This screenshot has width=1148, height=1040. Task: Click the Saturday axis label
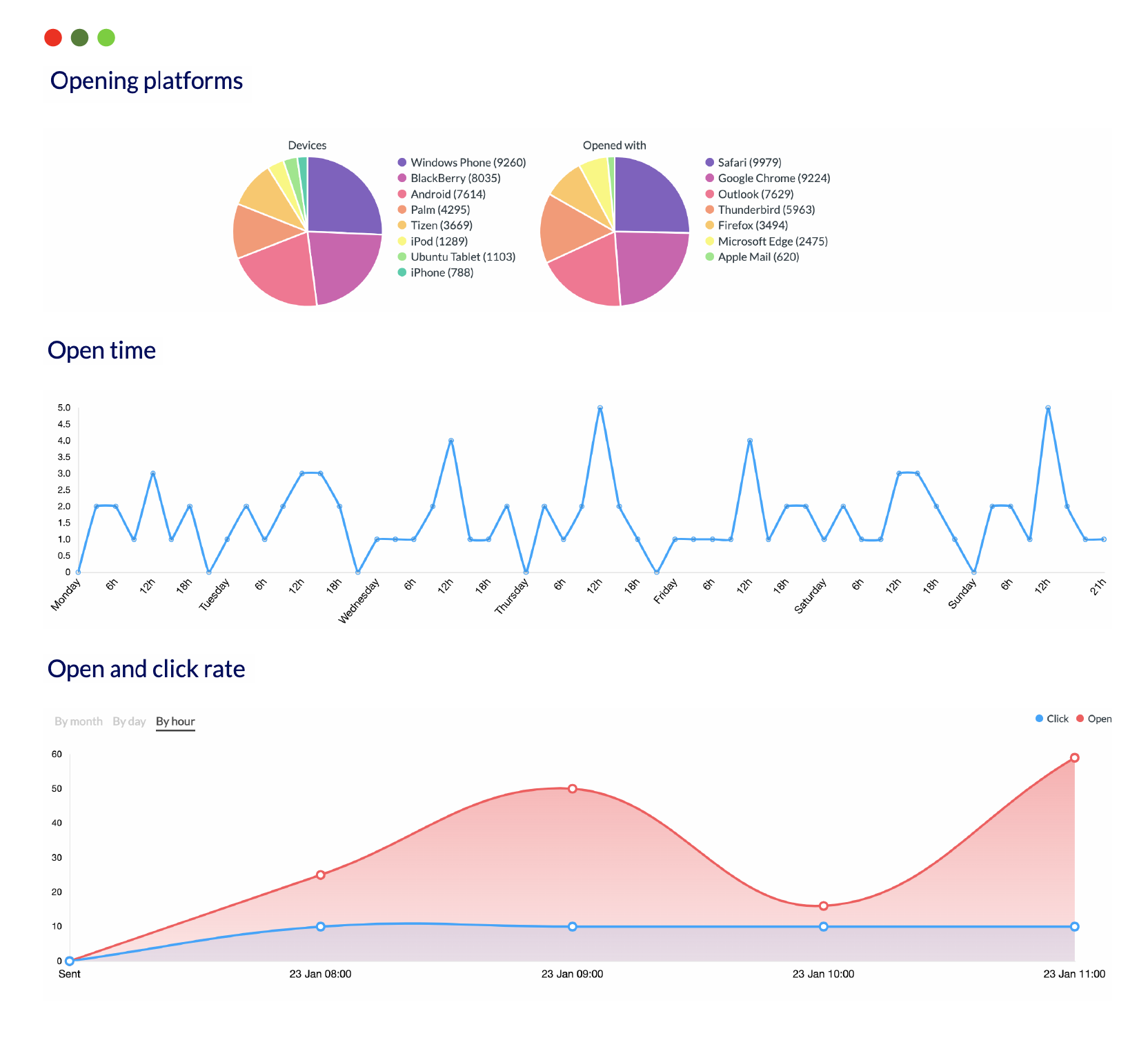pyautogui.click(x=811, y=597)
